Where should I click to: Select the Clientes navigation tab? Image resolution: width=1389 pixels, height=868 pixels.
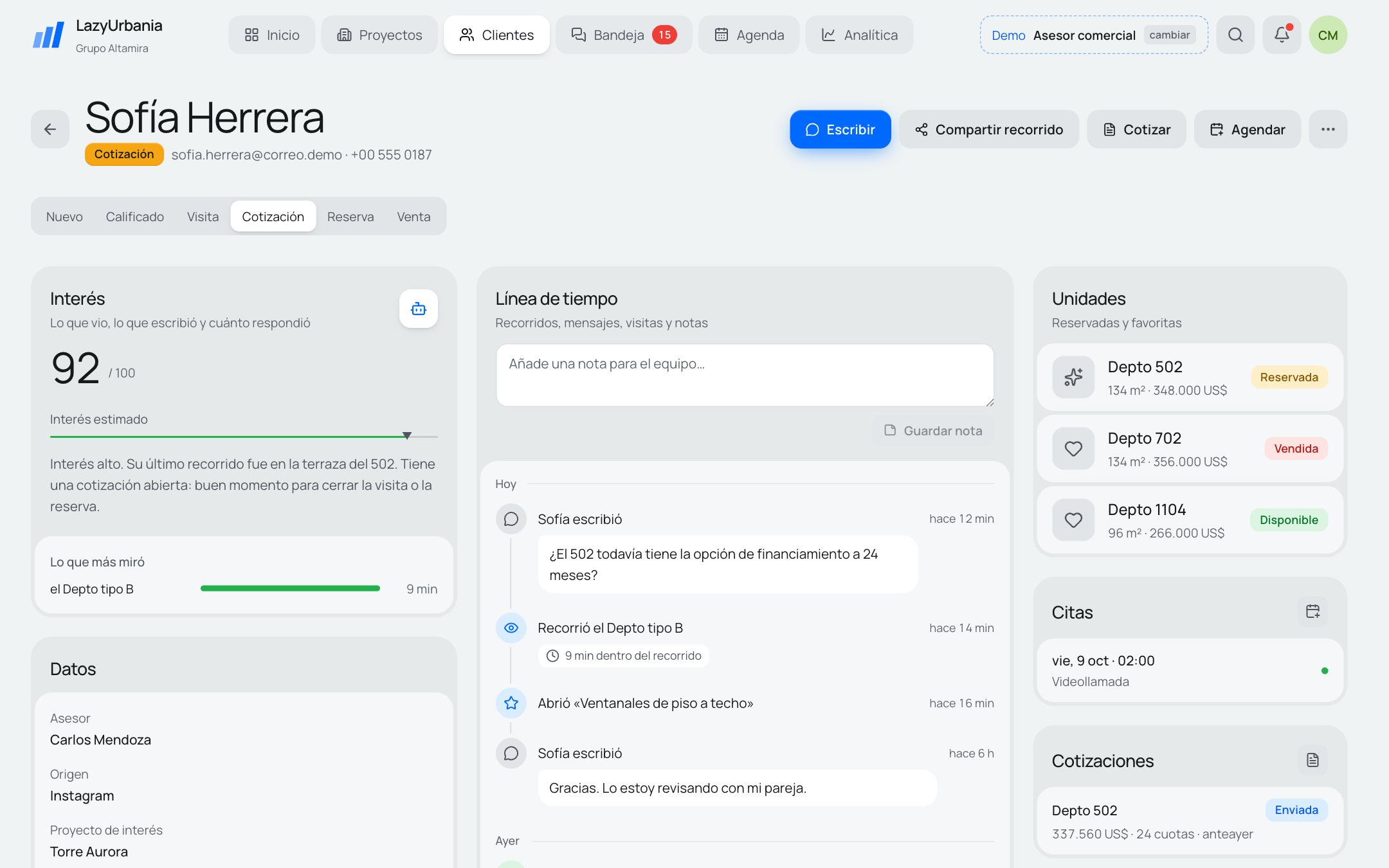pyautogui.click(x=496, y=35)
